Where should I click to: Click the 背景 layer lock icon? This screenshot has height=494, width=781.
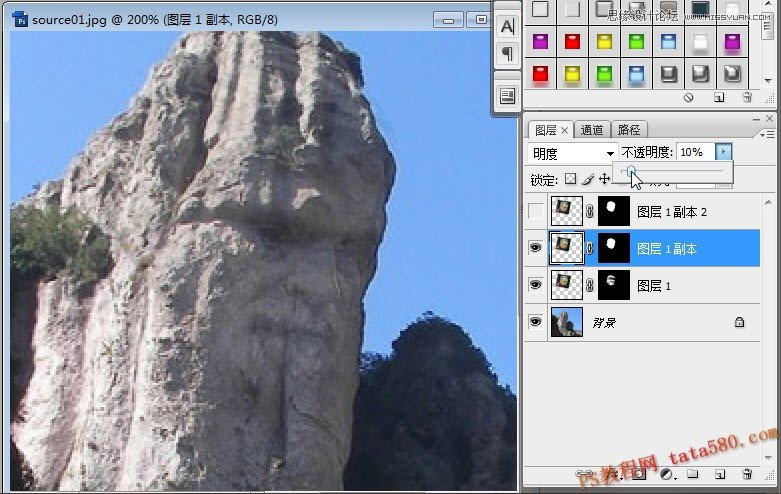click(x=739, y=322)
